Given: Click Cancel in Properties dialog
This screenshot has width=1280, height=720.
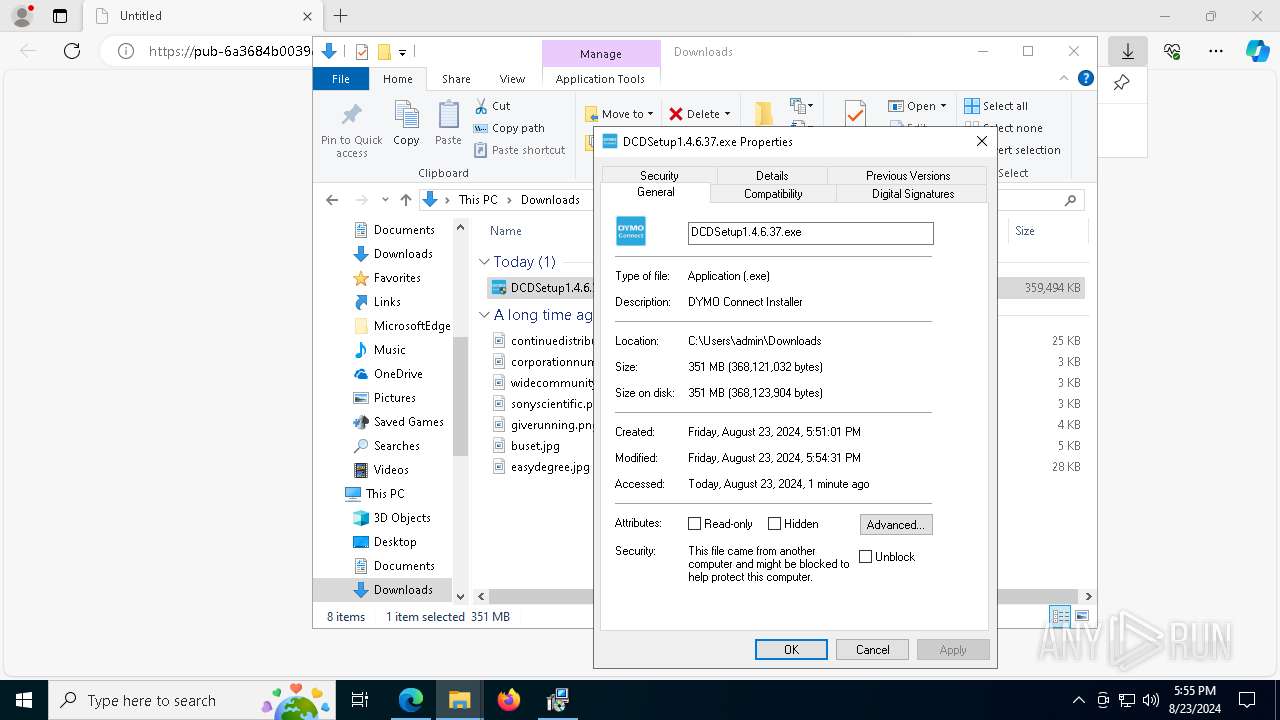Looking at the screenshot, I should point(872,649).
